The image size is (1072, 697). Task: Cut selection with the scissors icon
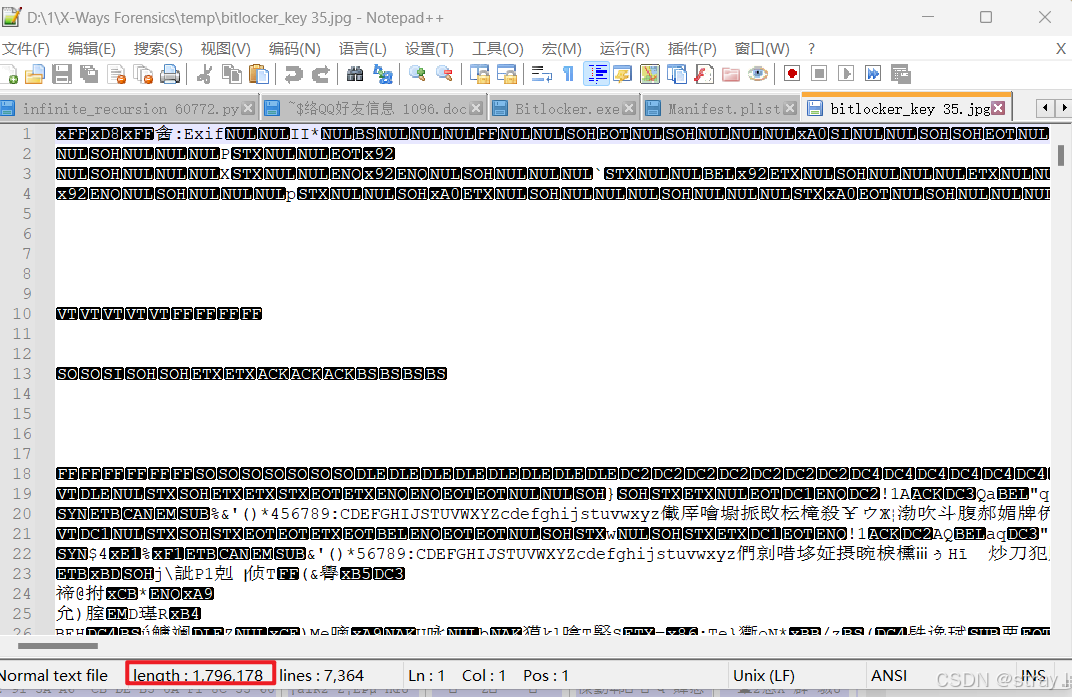(204, 74)
